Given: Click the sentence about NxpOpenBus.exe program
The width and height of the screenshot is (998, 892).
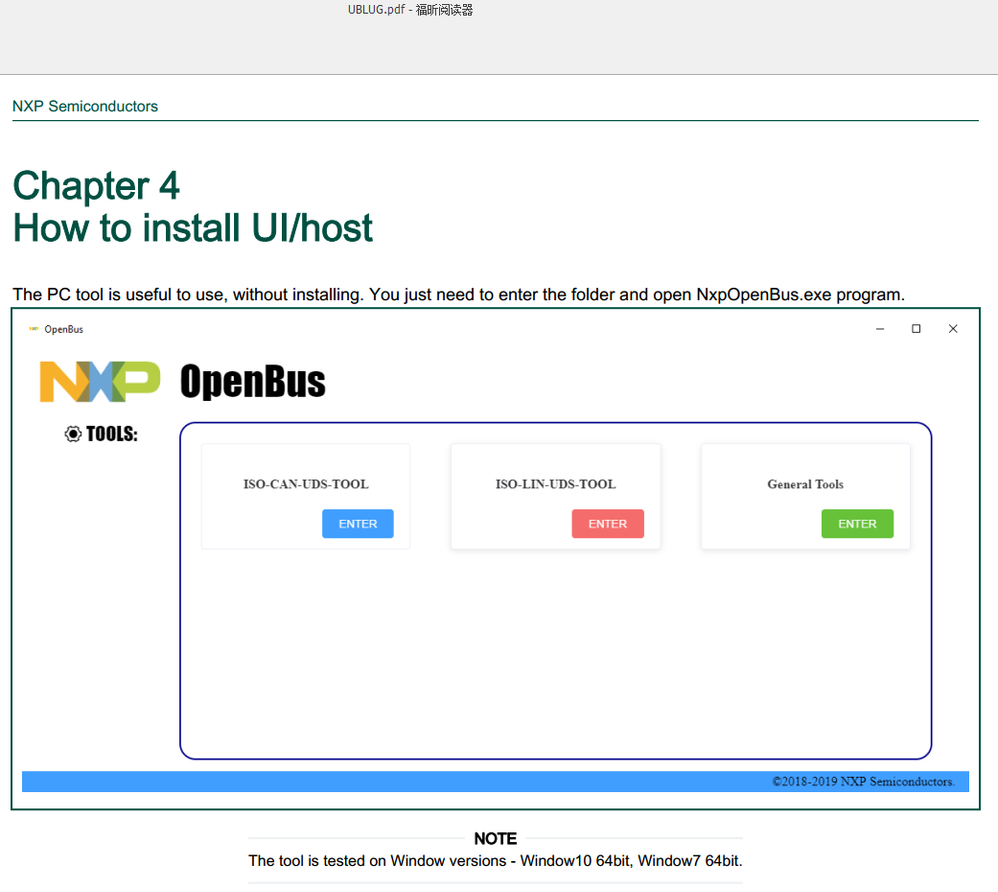Looking at the screenshot, I should [458, 295].
